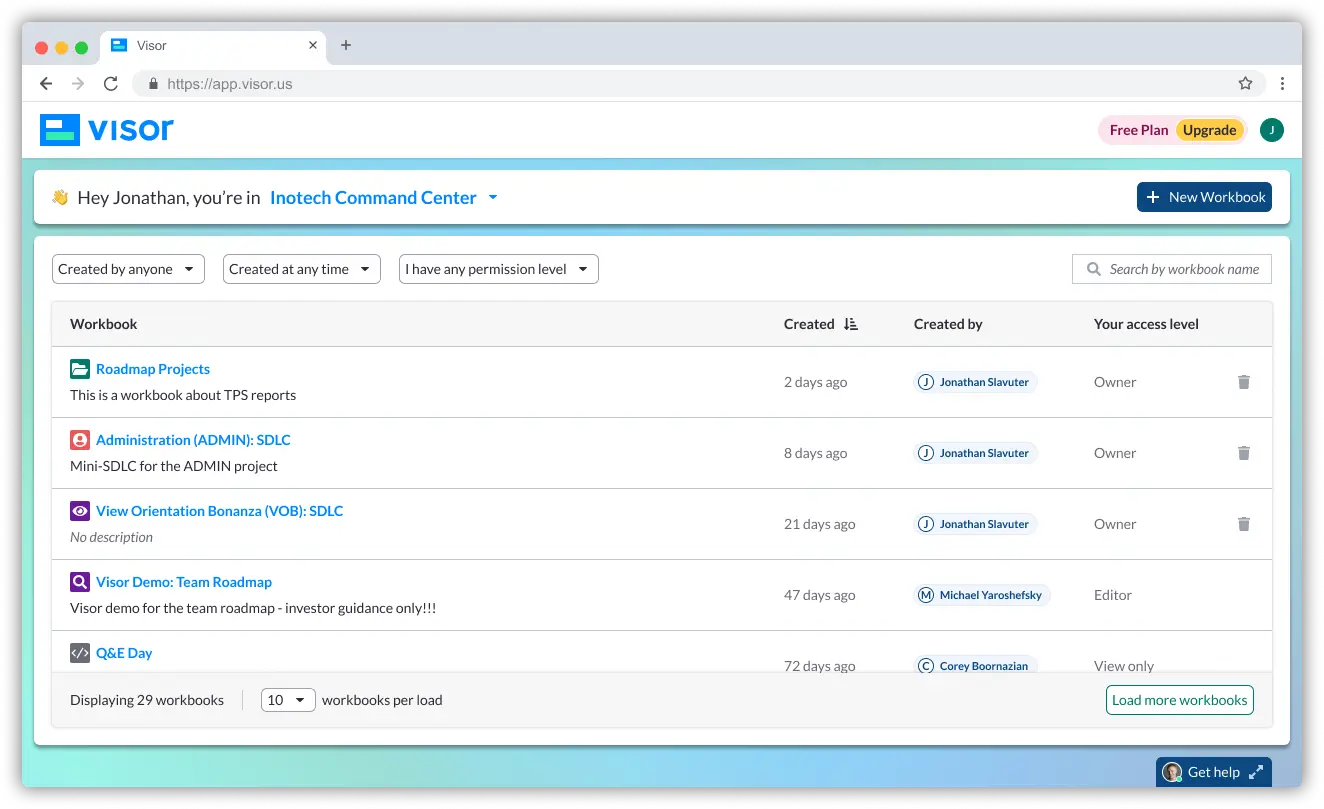Delete the Roadmap Projects workbook with trash icon
This screenshot has height=809, width=1324.
click(x=1244, y=382)
